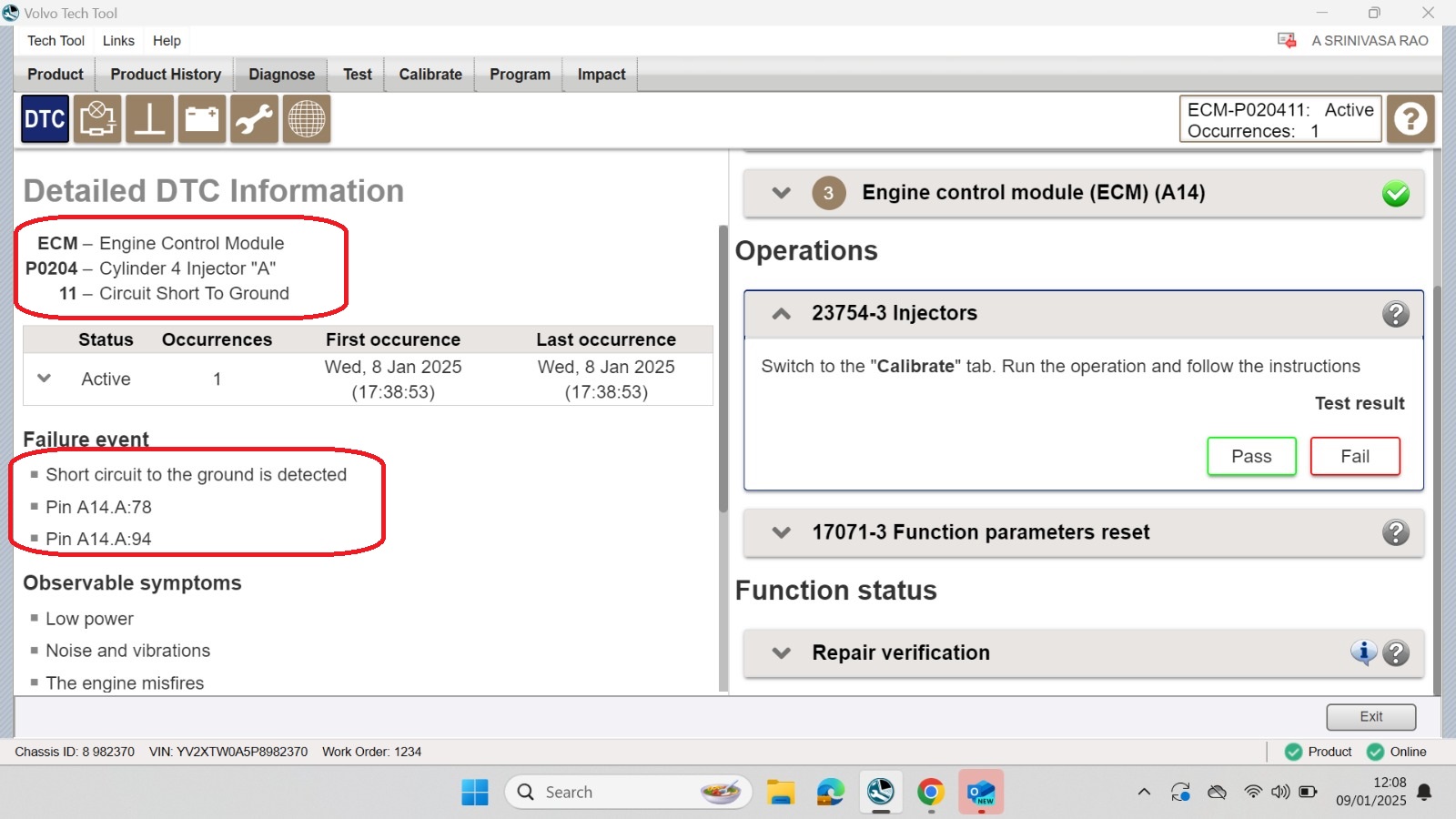Collapse the 23754-3 Injectors operation
The height and width of the screenshot is (819, 1456).
tap(781, 314)
